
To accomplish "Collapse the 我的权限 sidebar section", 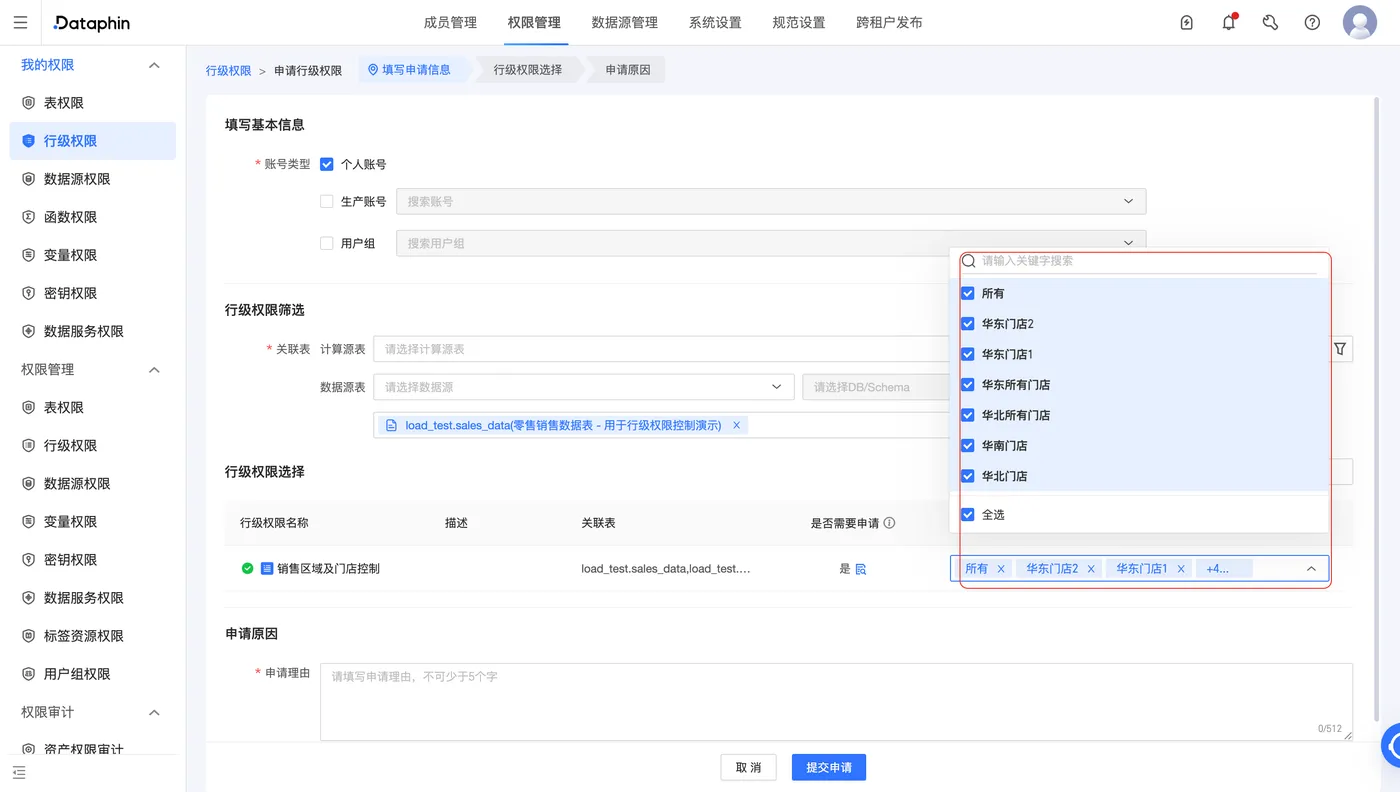I will [154, 65].
